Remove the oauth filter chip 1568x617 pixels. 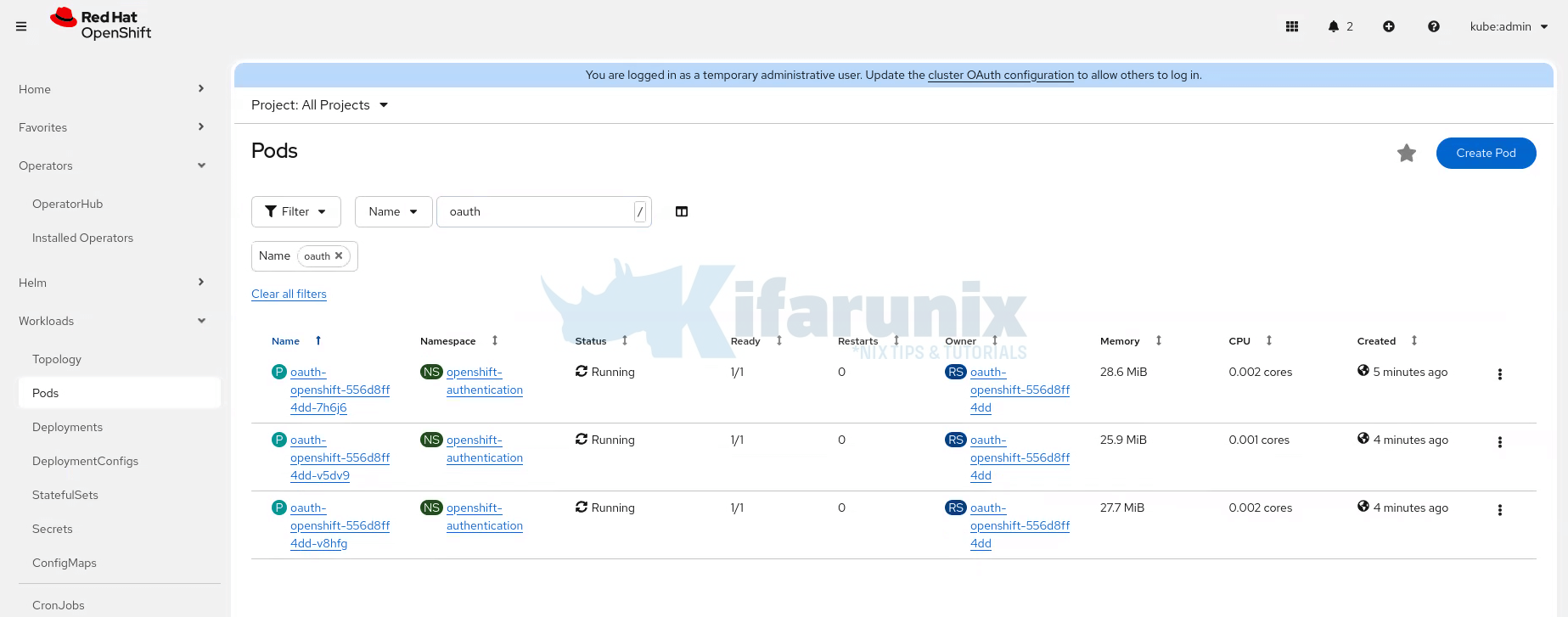(339, 255)
